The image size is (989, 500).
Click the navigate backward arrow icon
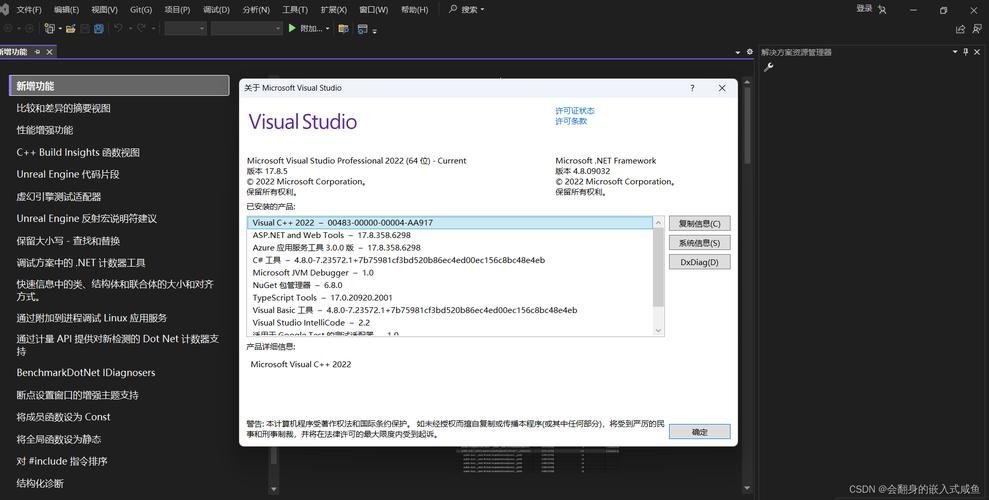coord(8,28)
